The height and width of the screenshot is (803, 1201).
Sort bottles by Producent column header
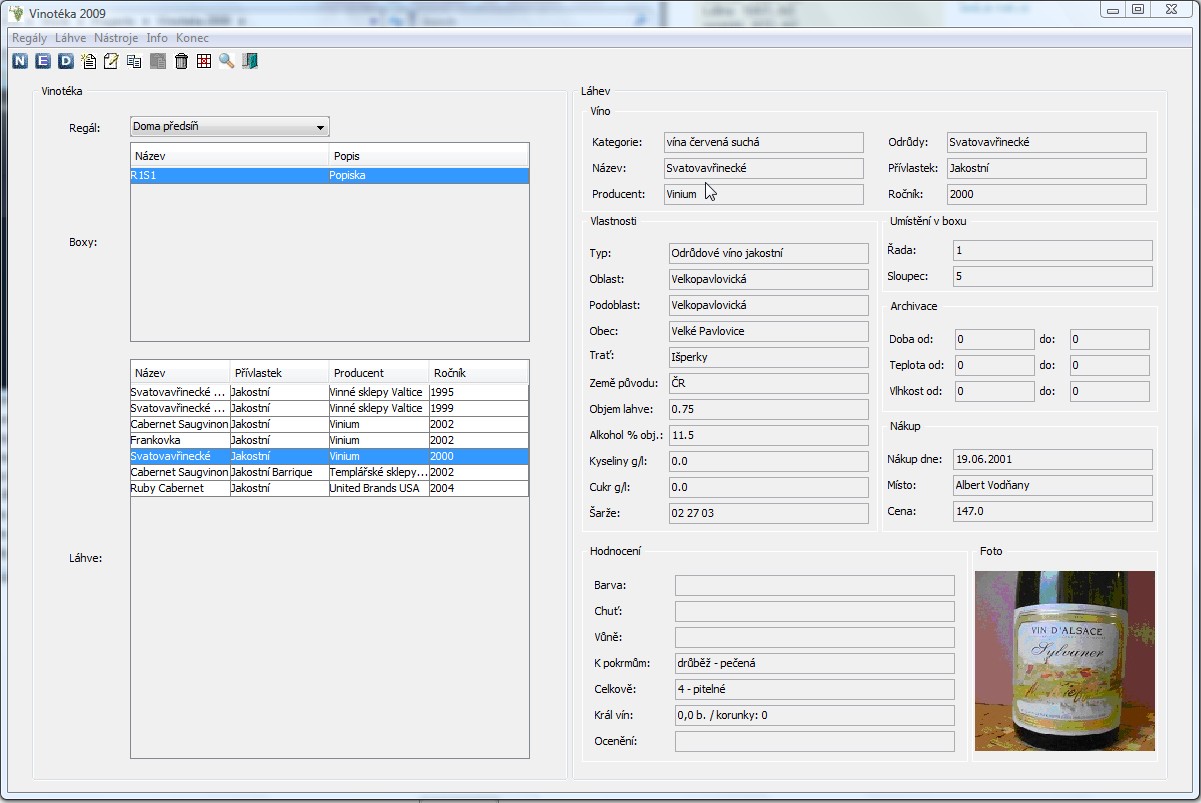click(x=378, y=373)
